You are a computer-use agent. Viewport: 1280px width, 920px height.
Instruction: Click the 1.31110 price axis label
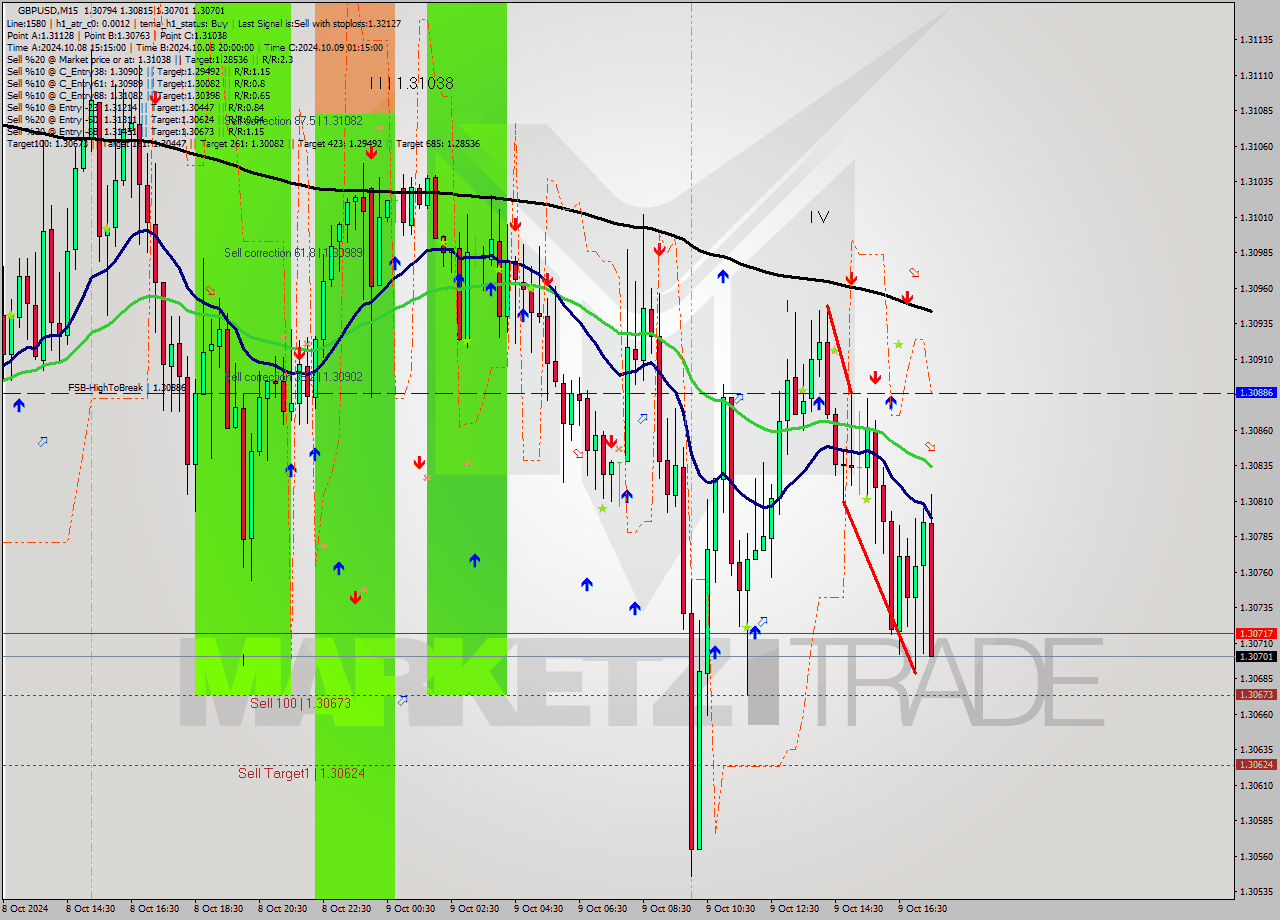tap(1256, 76)
